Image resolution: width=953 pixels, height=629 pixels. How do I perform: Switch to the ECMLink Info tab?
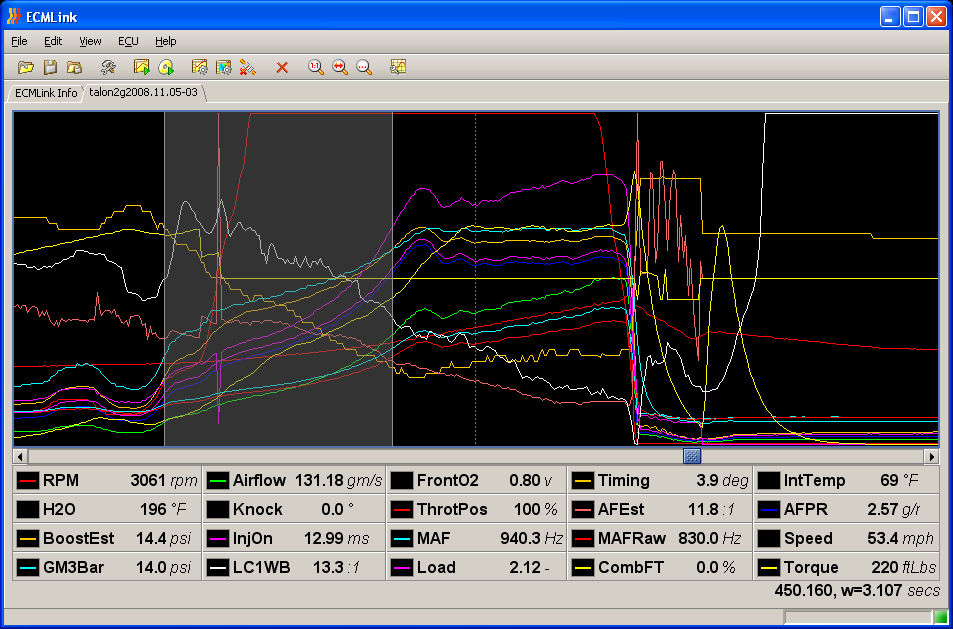tap(45, 93)
